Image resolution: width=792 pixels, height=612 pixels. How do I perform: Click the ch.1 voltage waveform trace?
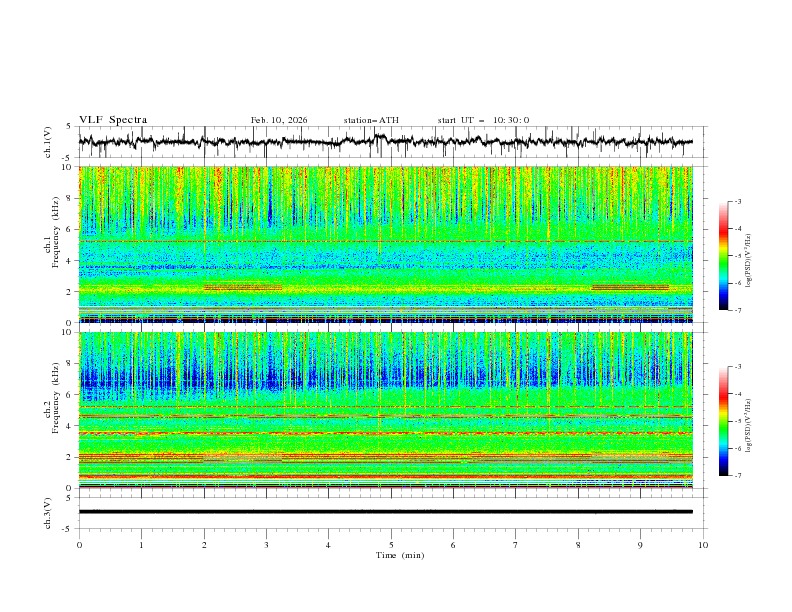pyautogui.click(x=385, y=142)
